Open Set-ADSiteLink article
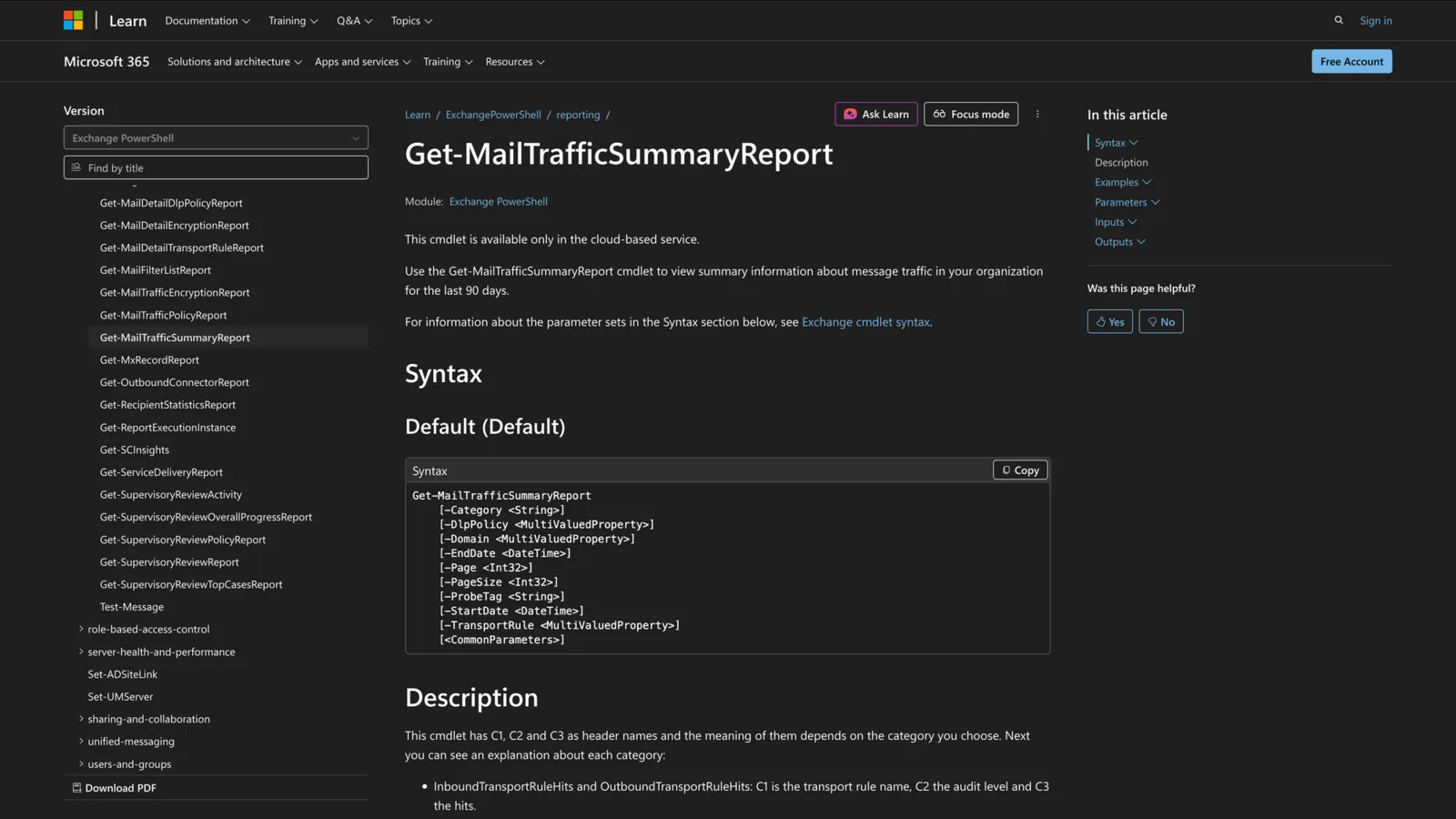This screenshot has width=1456, height=819. tap(123, 674)
